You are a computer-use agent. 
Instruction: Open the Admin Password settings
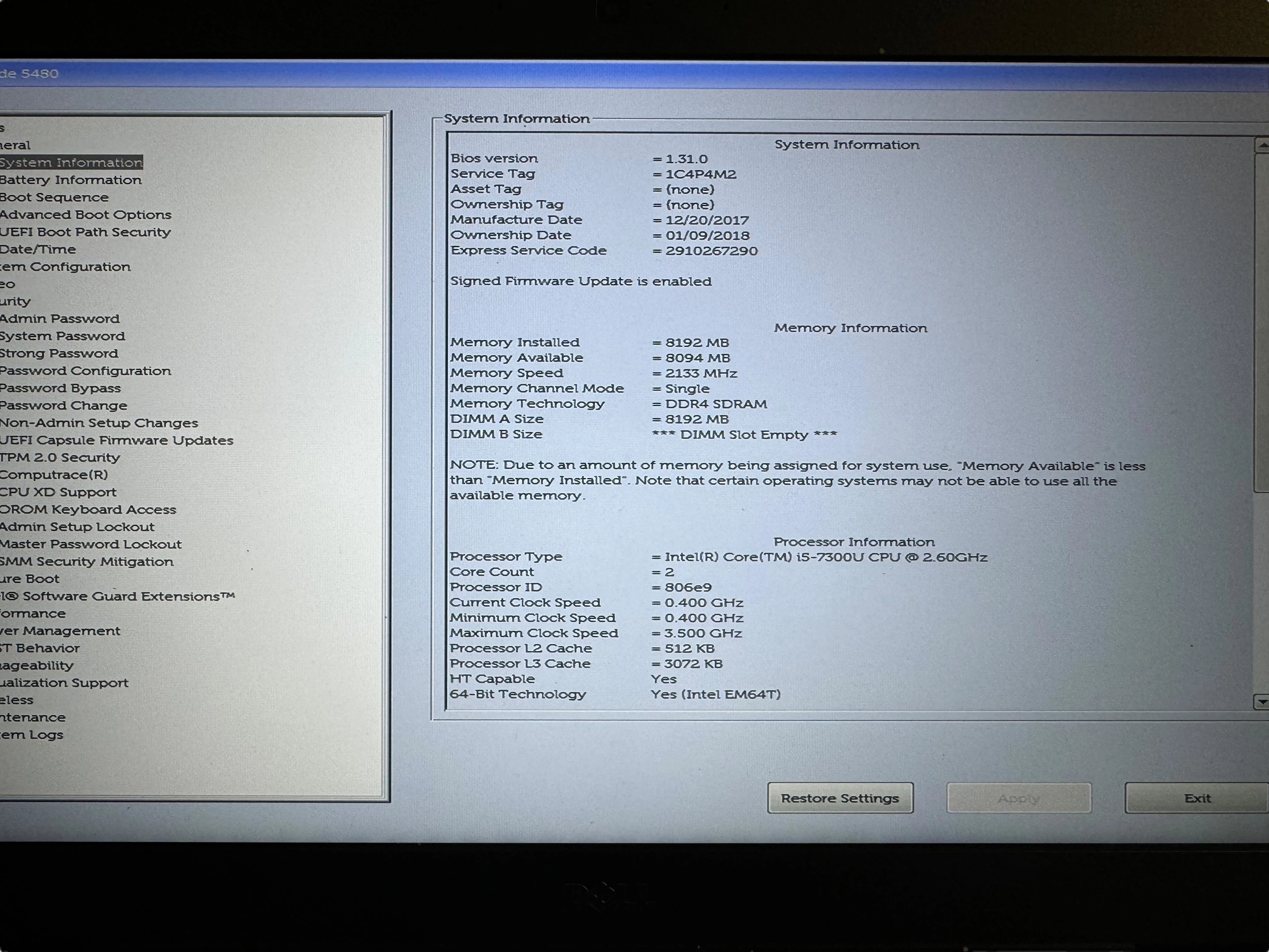tap(59, 318)
